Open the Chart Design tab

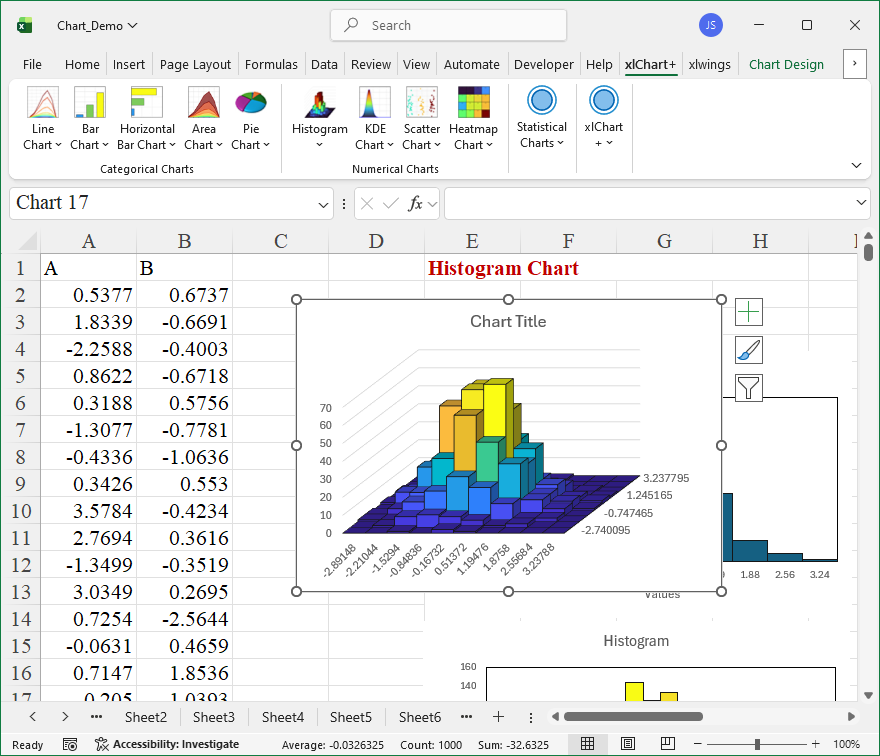tap(786, 64)
